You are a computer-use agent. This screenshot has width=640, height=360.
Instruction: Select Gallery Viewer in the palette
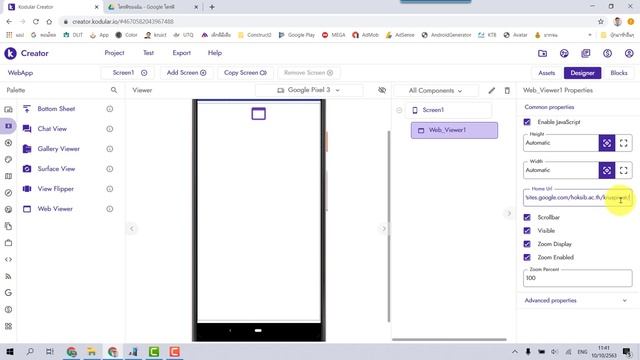(58, 149)
